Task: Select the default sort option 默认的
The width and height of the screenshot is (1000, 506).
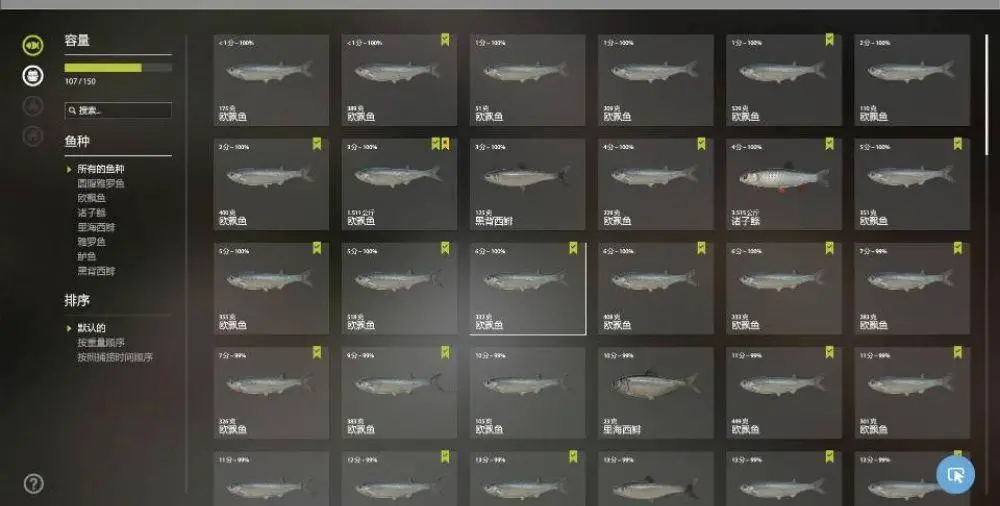Action: [x=91, y=328]
